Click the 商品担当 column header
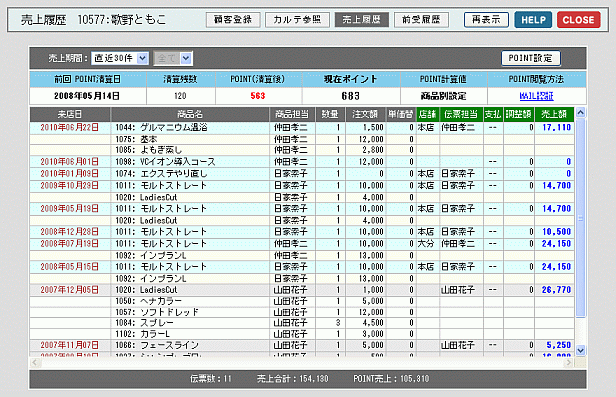Screen dimensions: 616x397 pyautogui.click(x=292, y=114)
